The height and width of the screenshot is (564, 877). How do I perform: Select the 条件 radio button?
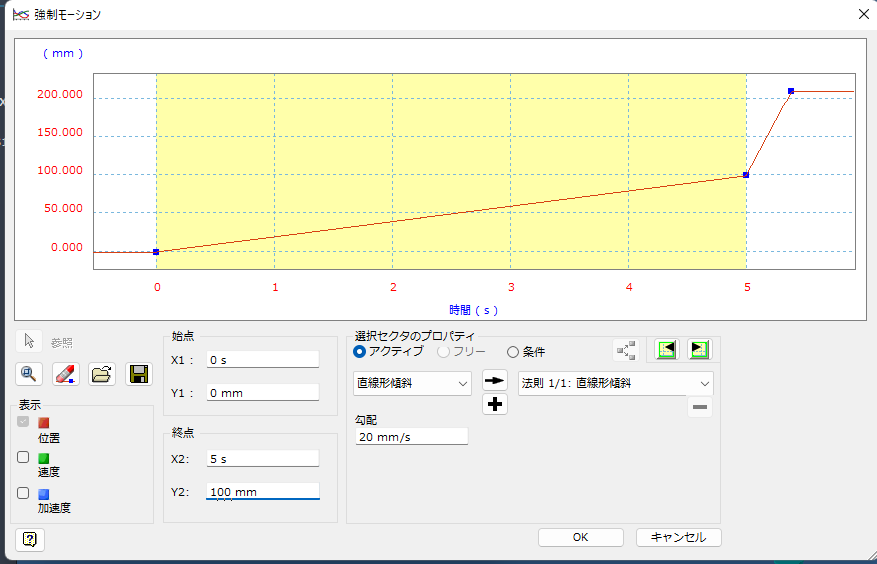tap(513, 351)
